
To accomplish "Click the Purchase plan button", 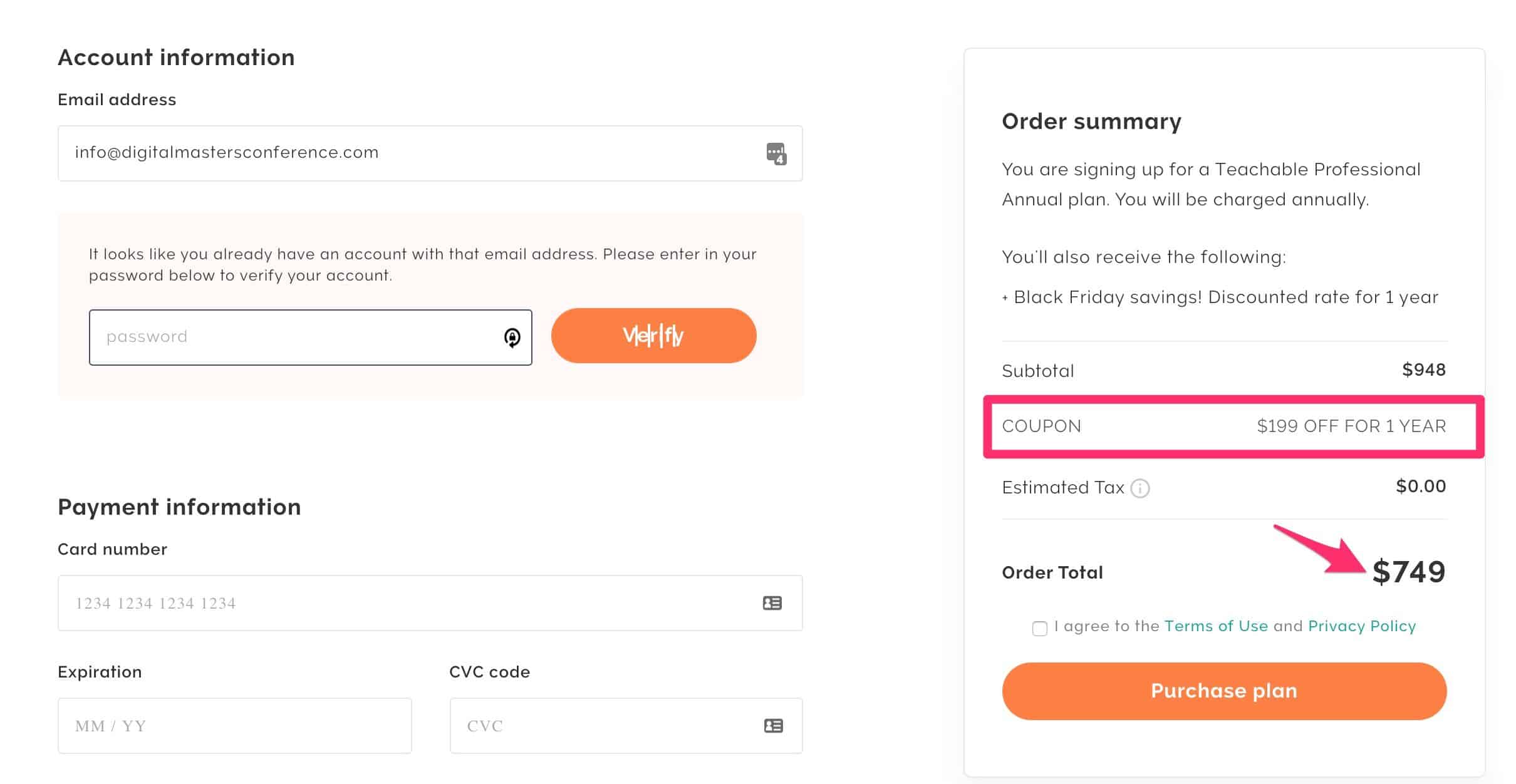I will click(1223, 691).
